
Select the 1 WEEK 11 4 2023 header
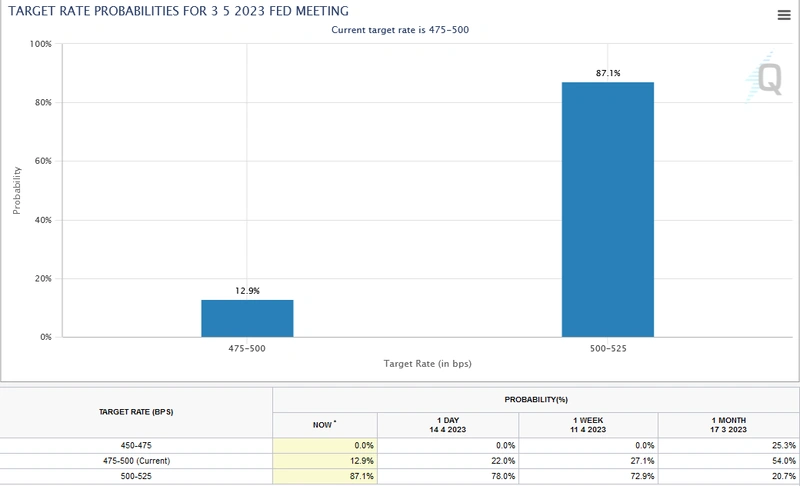588,424
